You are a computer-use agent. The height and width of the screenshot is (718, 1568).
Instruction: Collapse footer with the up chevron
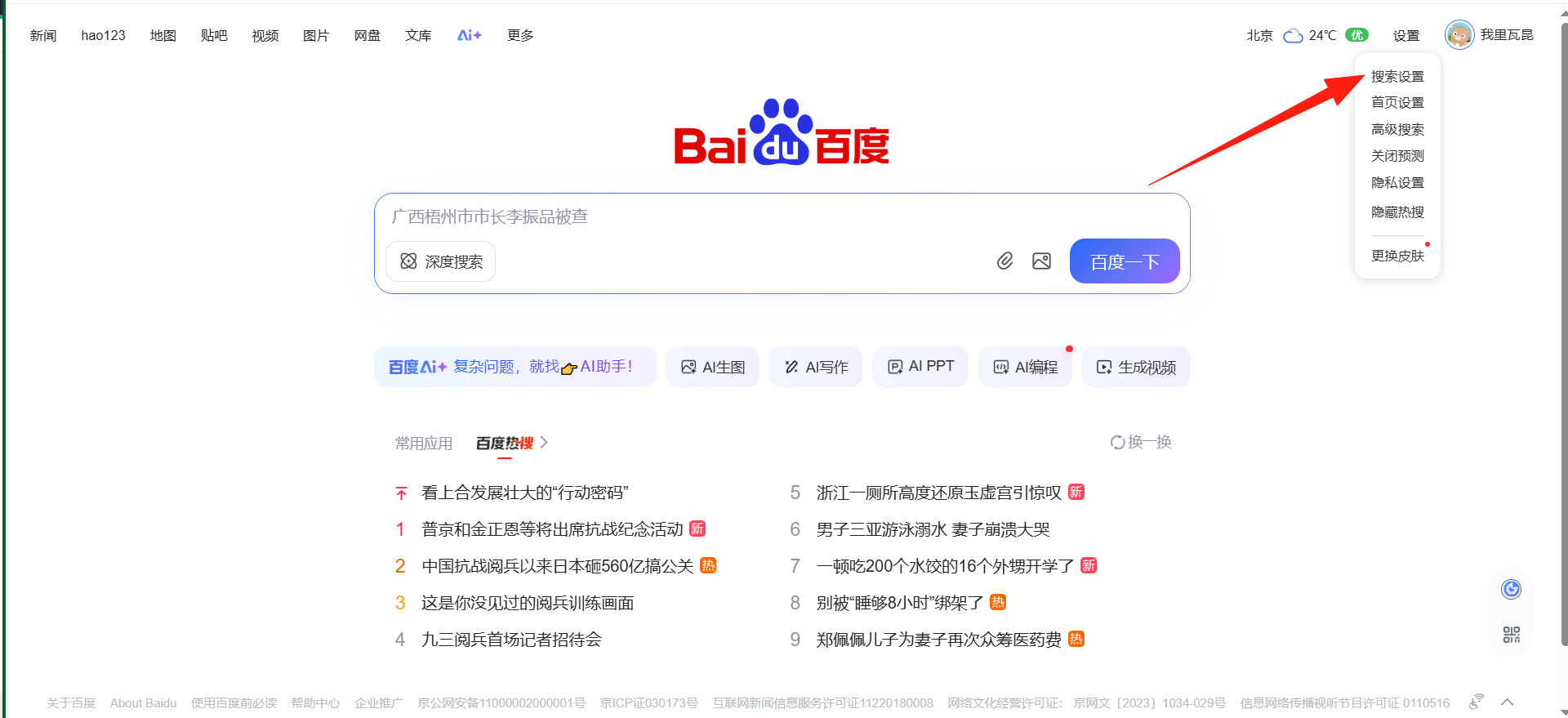click(x=1508, y=702)
